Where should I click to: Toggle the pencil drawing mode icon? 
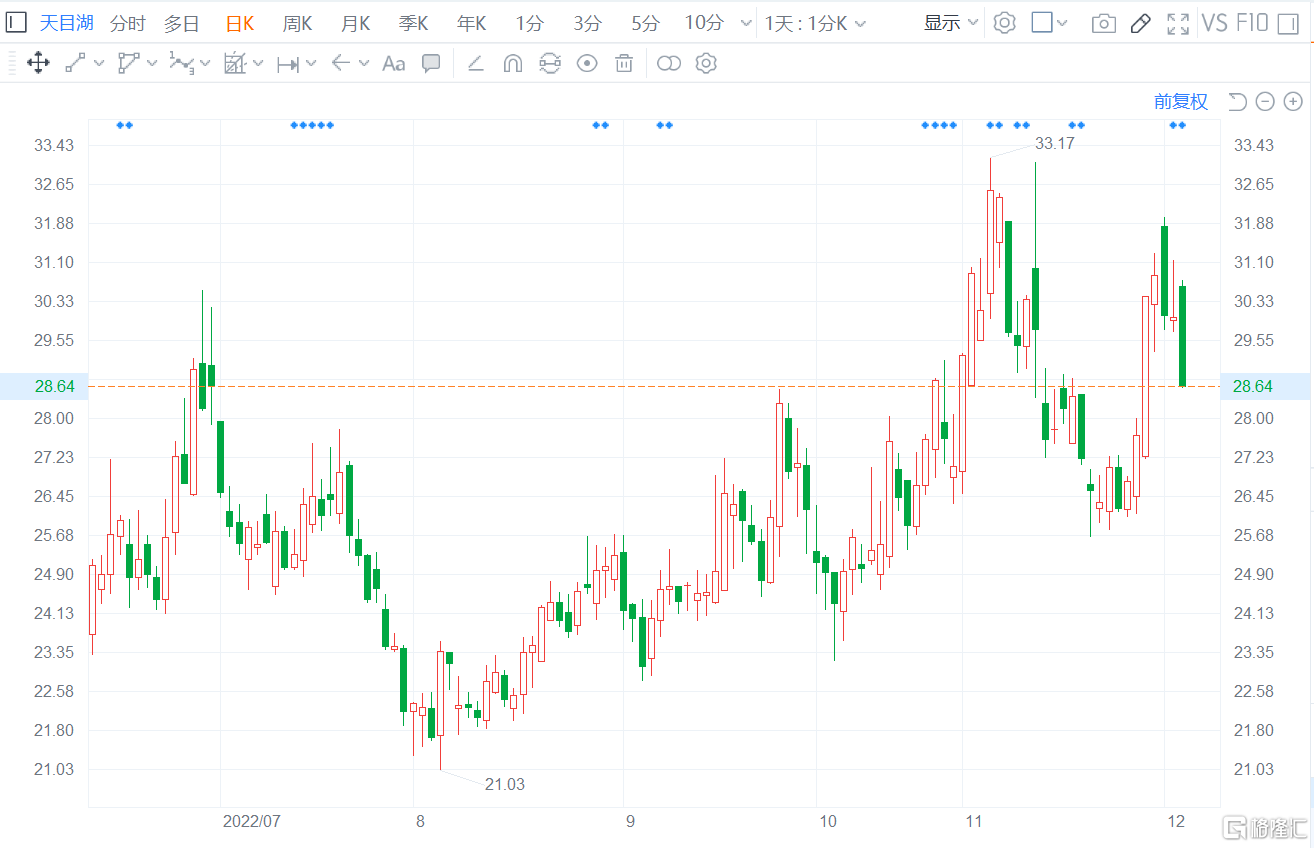coord(1141,23)
